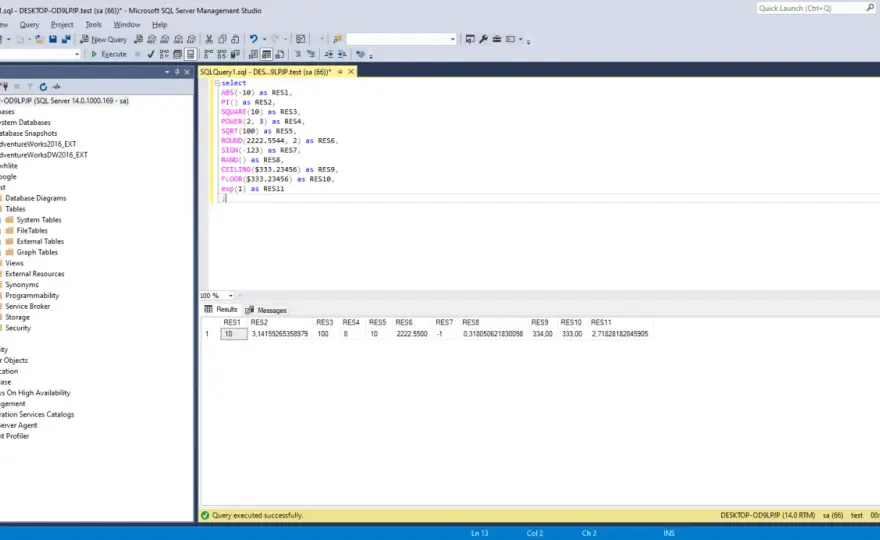Click the Database Engine Query icon
The width and height of the screenshot is (880, 540).
click(138, 39)
